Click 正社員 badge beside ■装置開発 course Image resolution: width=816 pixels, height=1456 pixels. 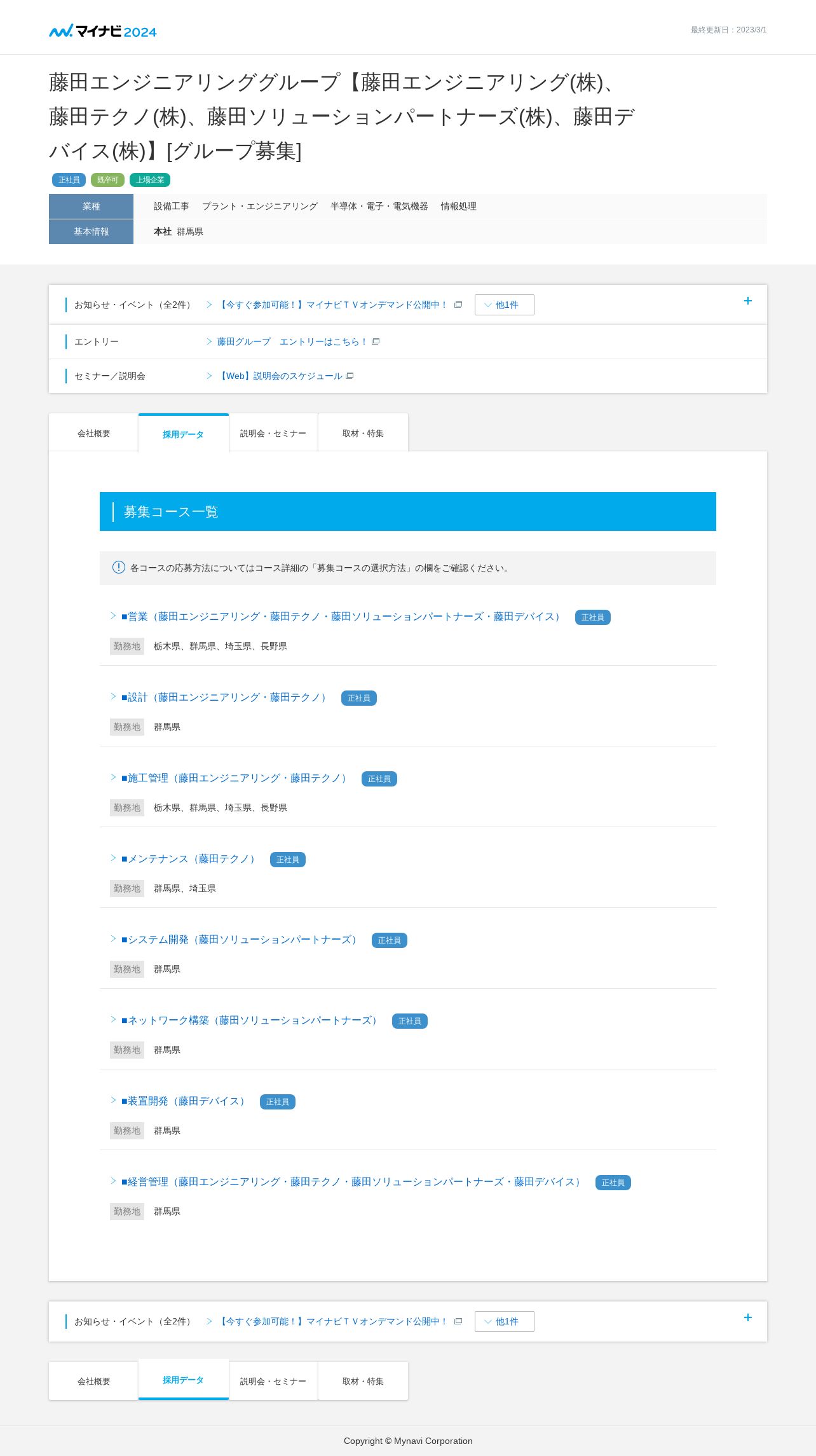[x=278, y=1102]
